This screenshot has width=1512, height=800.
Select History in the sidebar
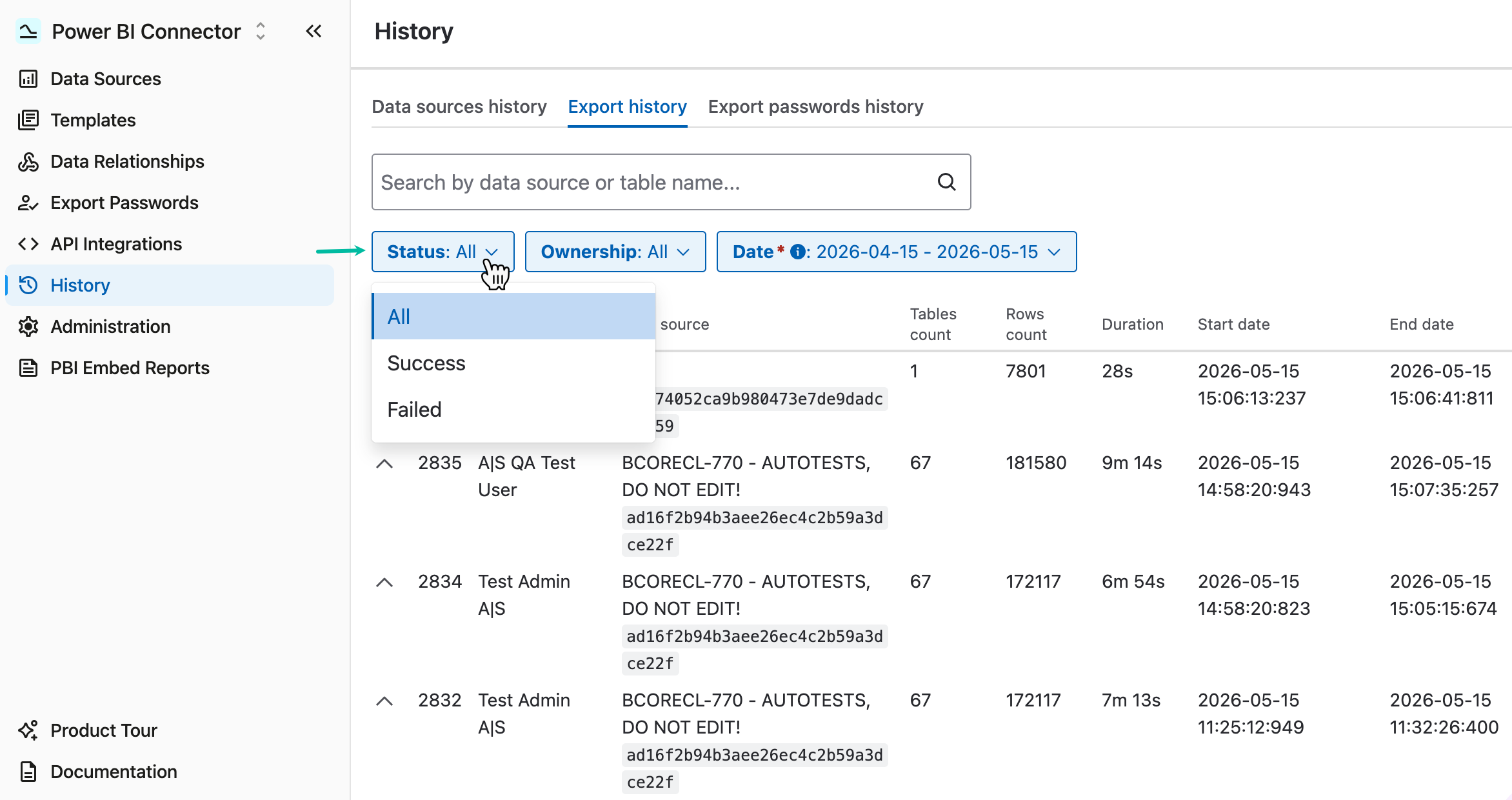pyautogui.click(x=170, y=285)
